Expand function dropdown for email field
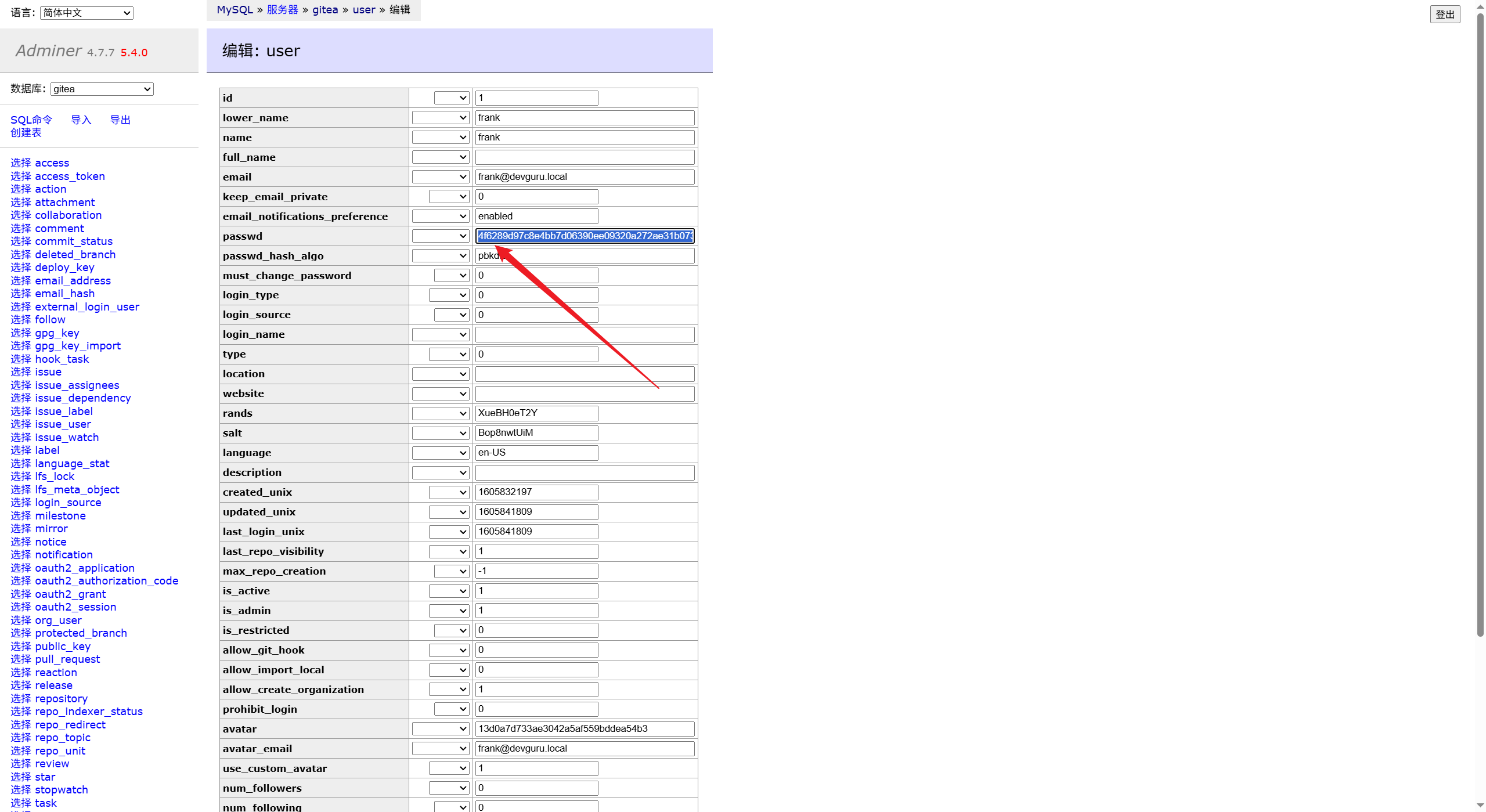The height and width of the screenshot is (812, 1486). (x=440, y=177)
